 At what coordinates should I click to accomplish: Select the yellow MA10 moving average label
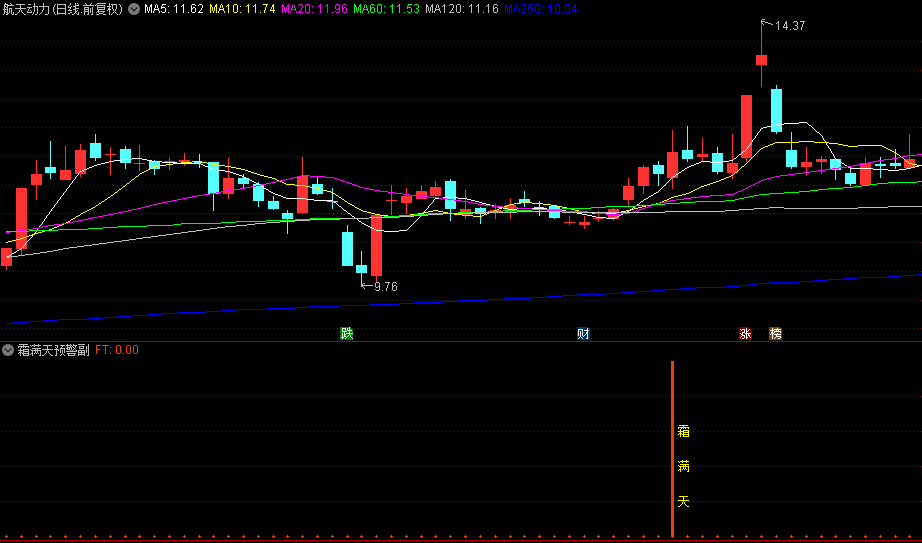[x=242, y=9]
